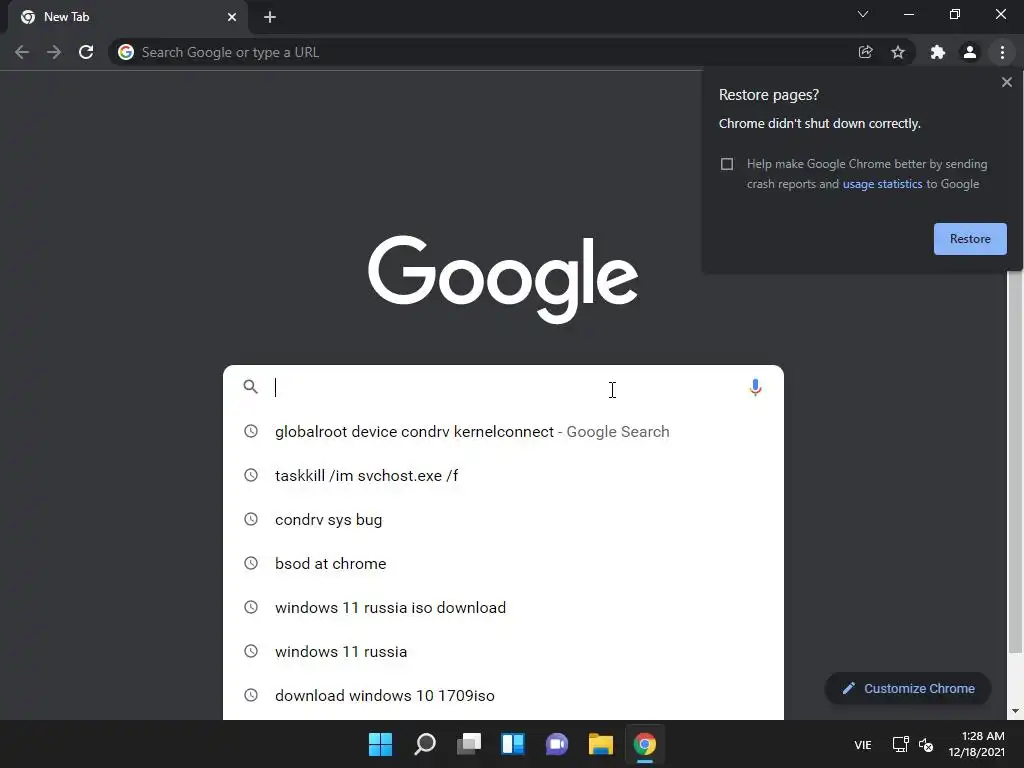Click the scrollbar down arrow
This screenshot has width=1024, height=768.
coord(1015,711)
